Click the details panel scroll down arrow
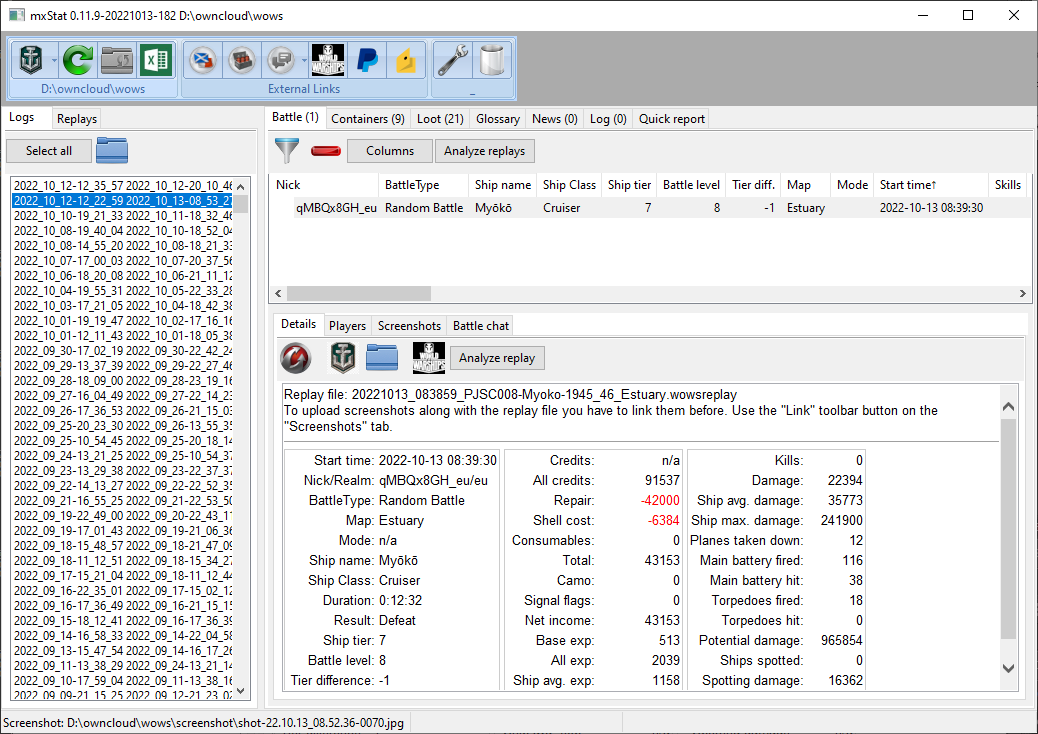 click(x=1008, y=668)
